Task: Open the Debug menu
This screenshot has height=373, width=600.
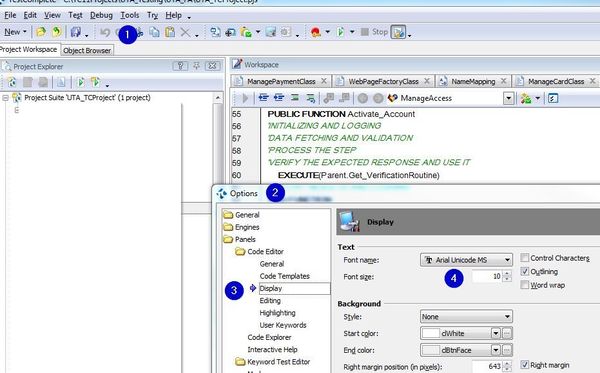Action: 101,15
